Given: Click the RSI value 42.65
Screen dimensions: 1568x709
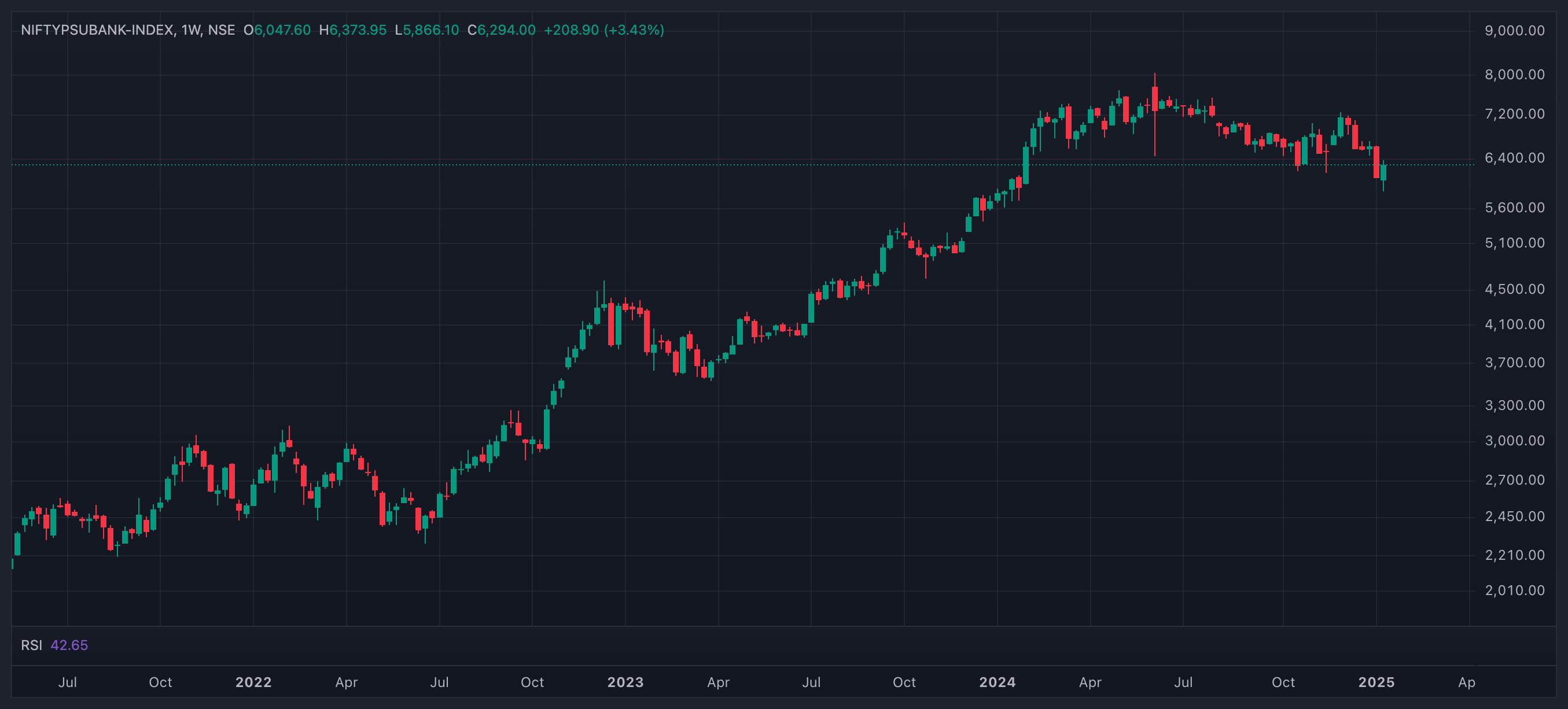Looking at the screenshot, I should (69, 645).
